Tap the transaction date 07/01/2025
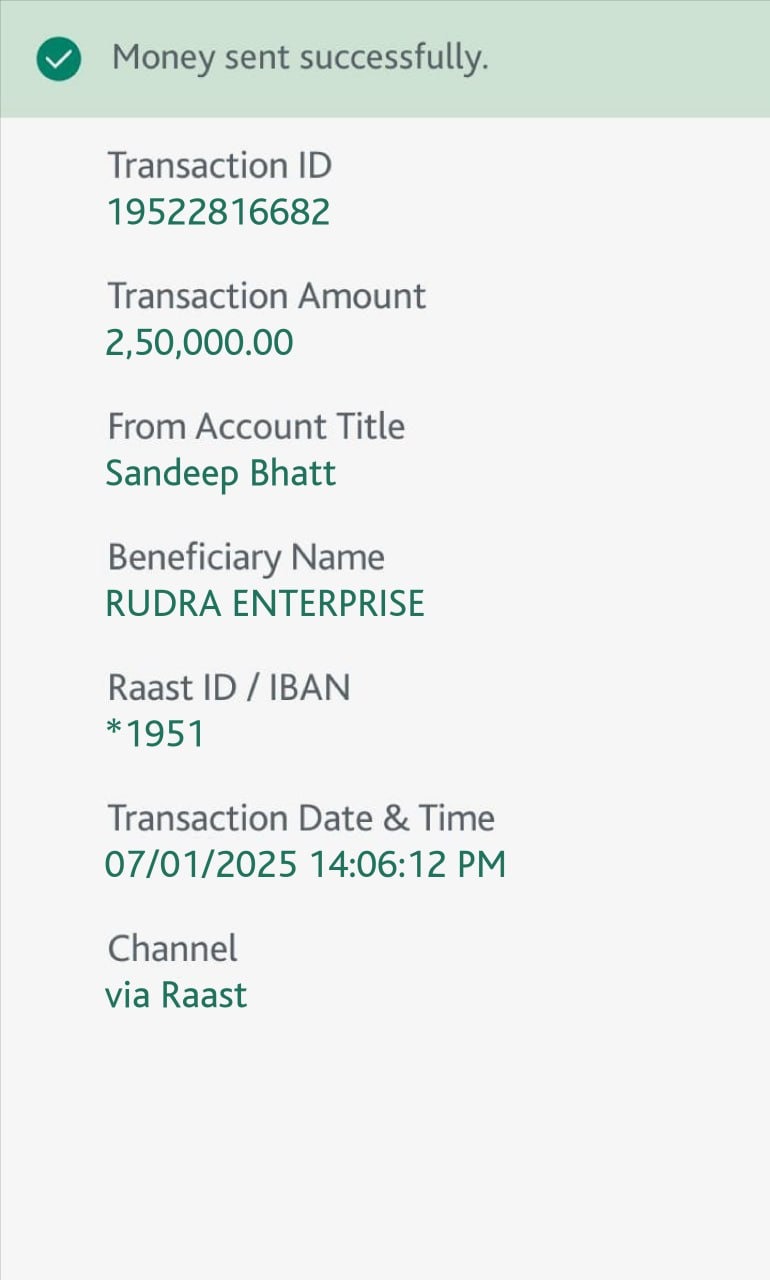Viewport: 770px width, 1280px height. tap(201, 865)
